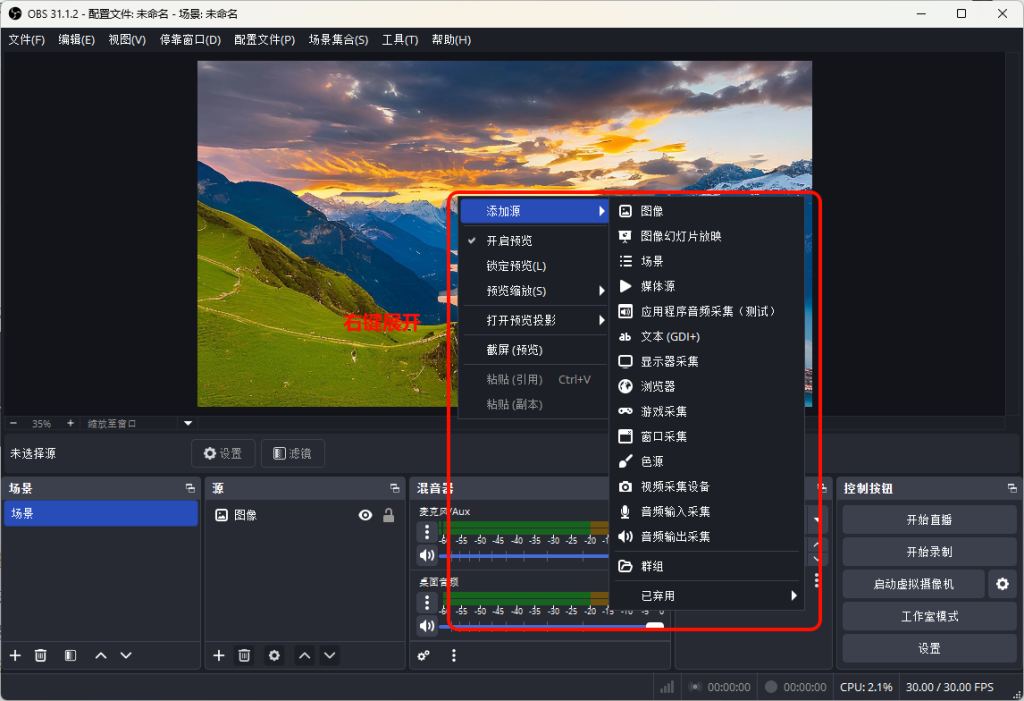Screen dimensions: 1024x701
Task: Open audio mixer advanced settings gear icon
Action: [423, 655]
